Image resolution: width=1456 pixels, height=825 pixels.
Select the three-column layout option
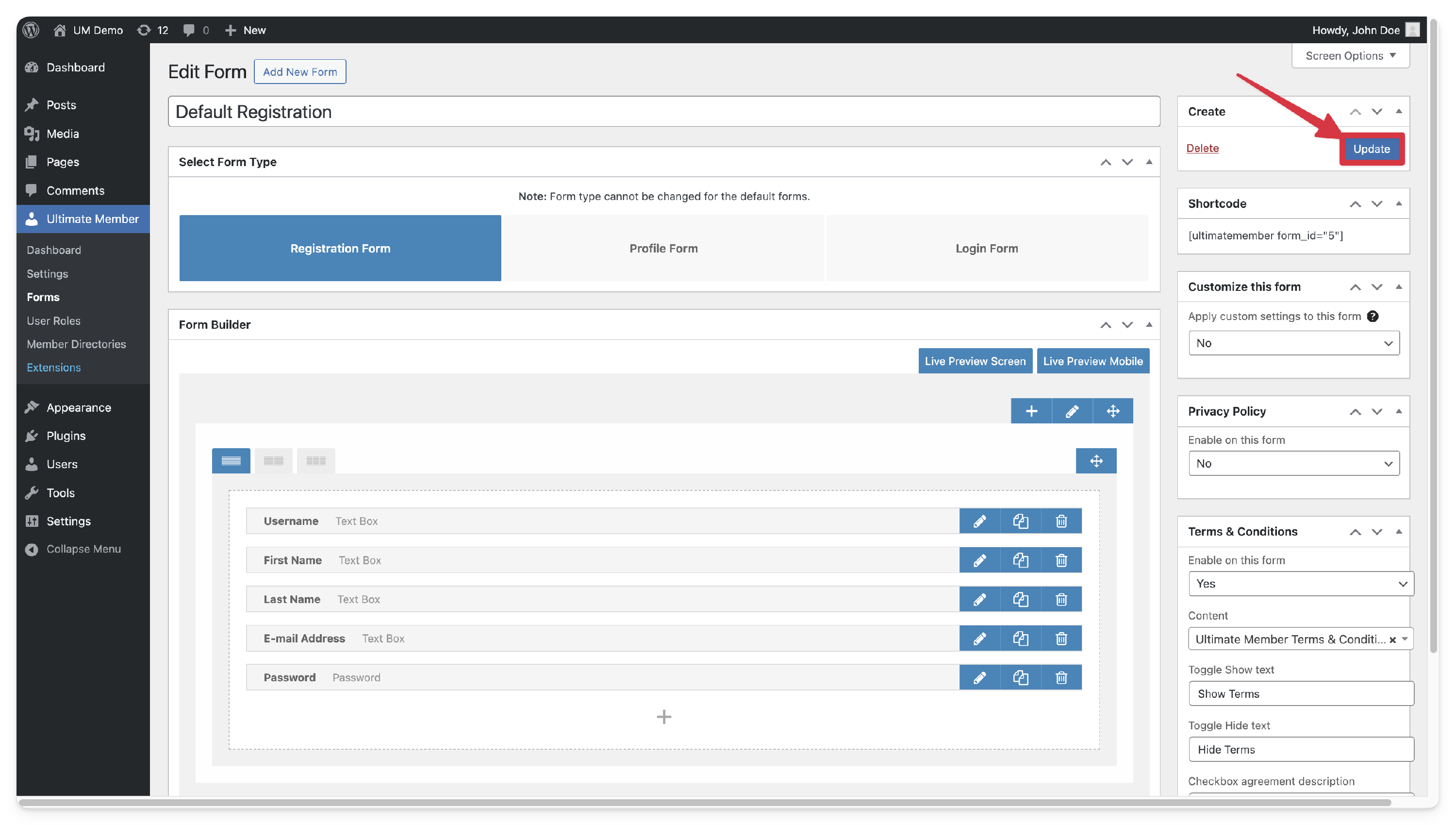pyautogui.click(x=315, y=461)
